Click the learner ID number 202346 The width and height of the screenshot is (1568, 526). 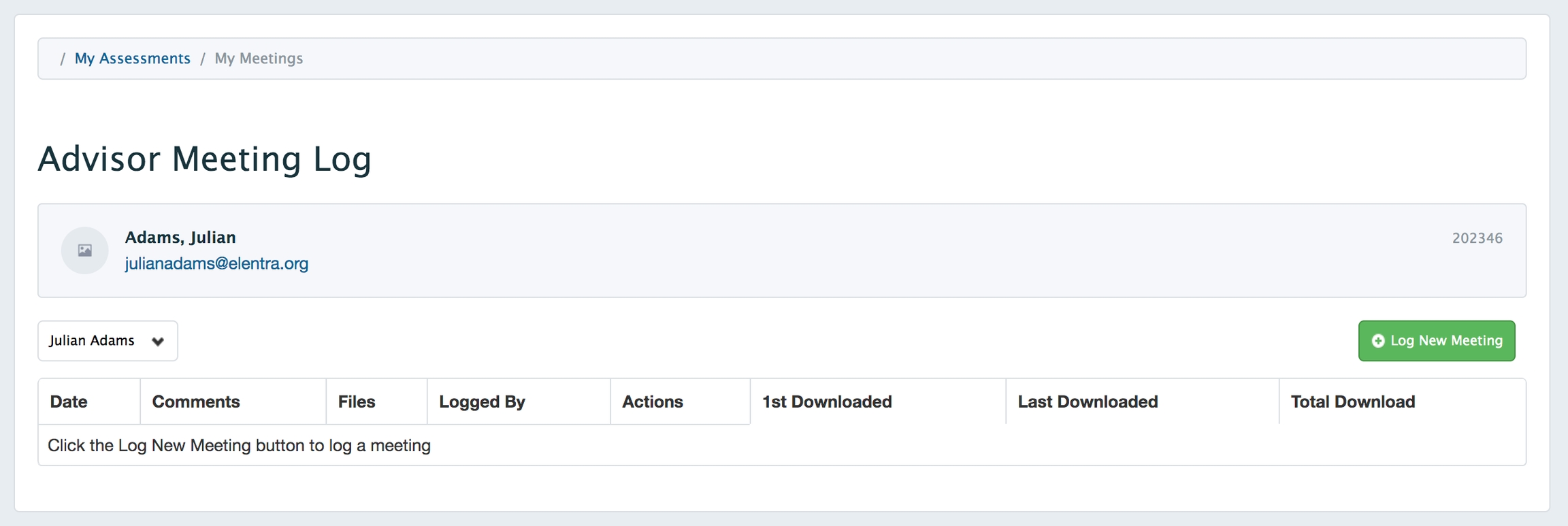coord(1477,238)
